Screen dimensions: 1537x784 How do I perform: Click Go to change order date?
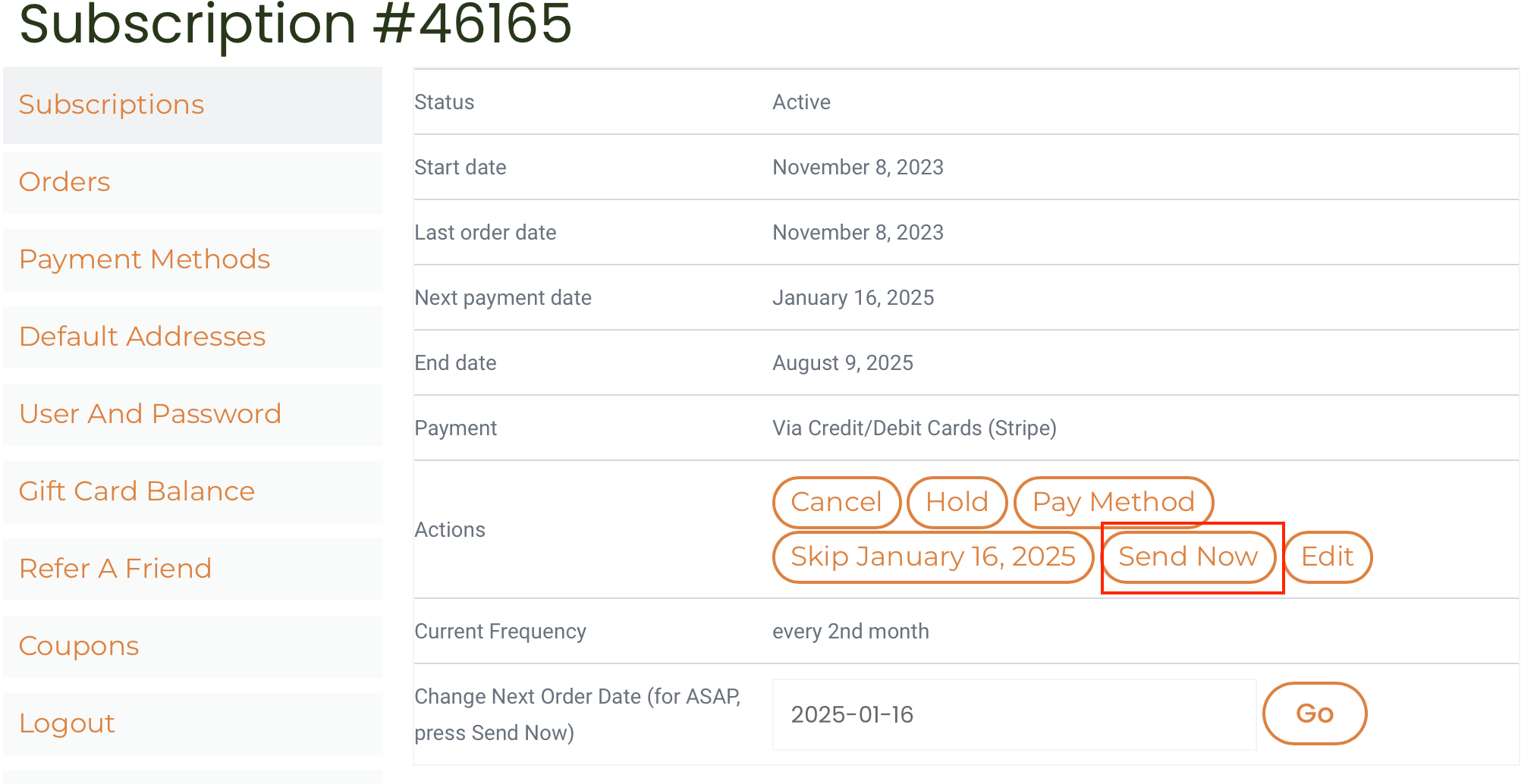tap(1314, 713)
